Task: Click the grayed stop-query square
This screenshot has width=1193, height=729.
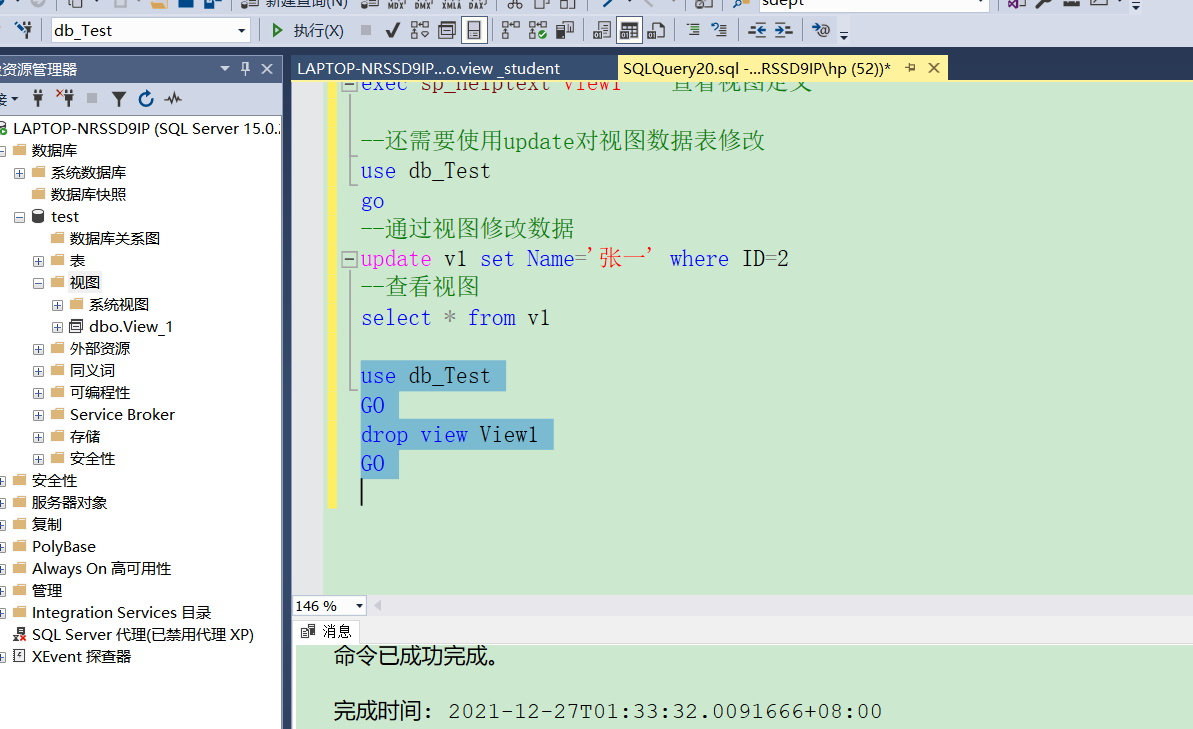Action: (366, 30)
